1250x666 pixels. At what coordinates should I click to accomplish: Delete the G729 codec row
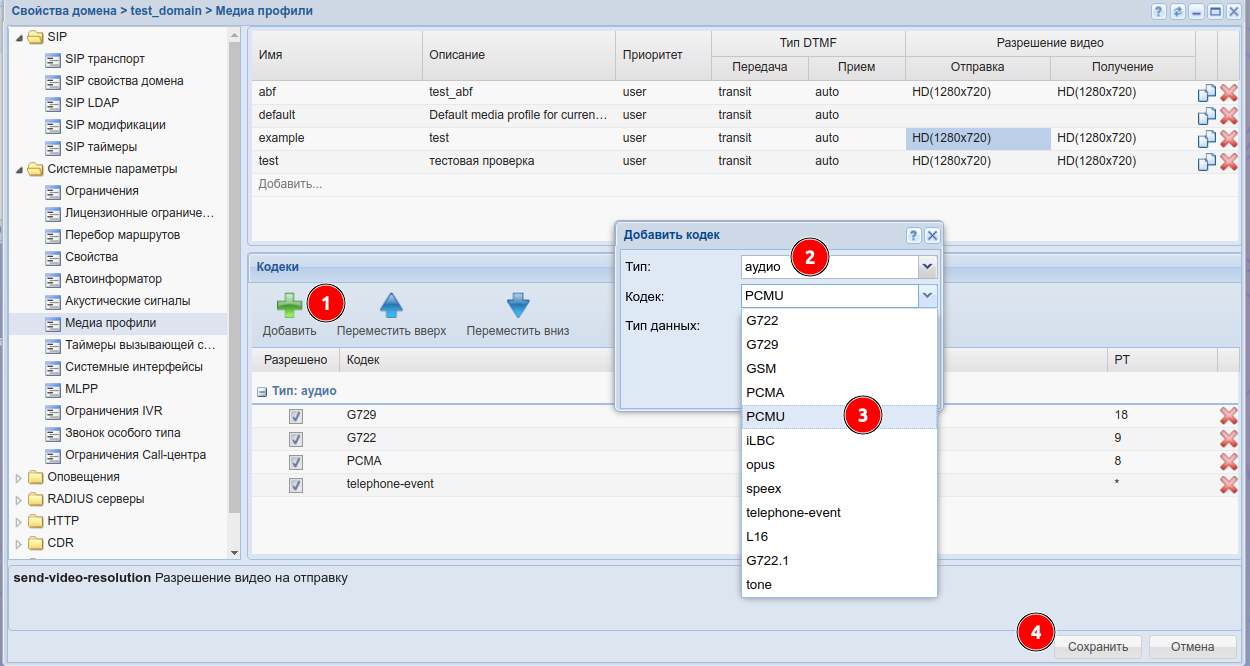click(1228, 416)
